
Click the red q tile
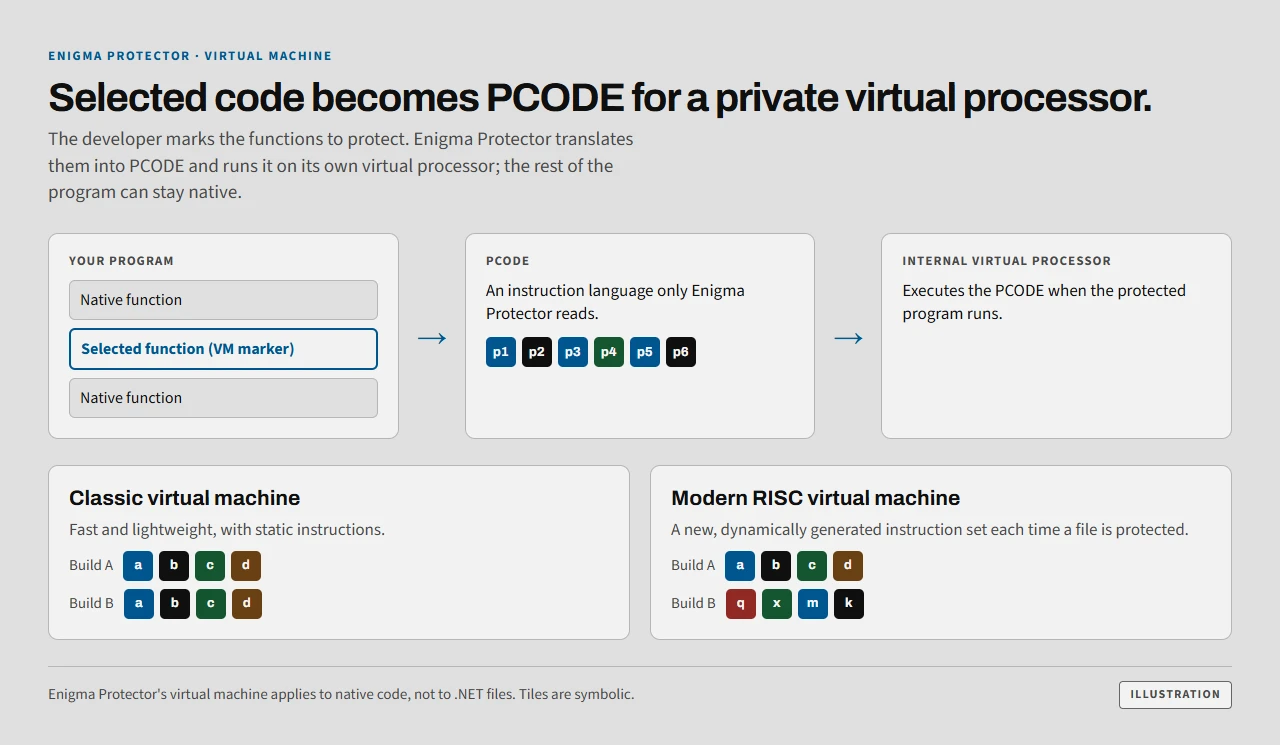point(741,604)
